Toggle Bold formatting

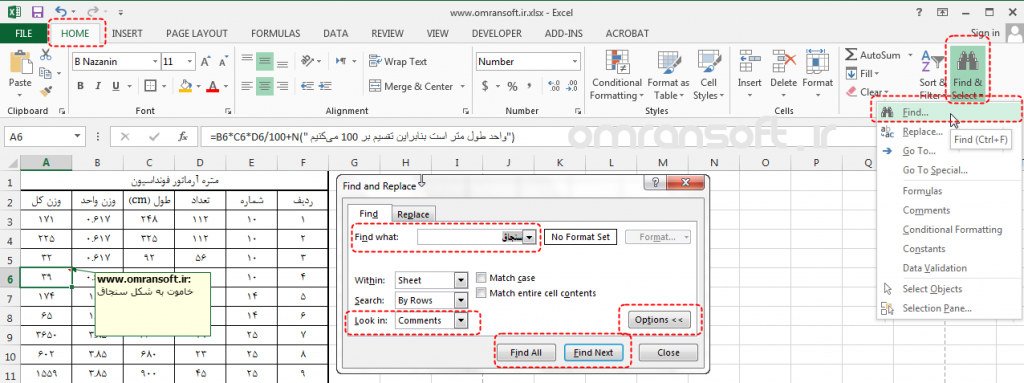80,86
